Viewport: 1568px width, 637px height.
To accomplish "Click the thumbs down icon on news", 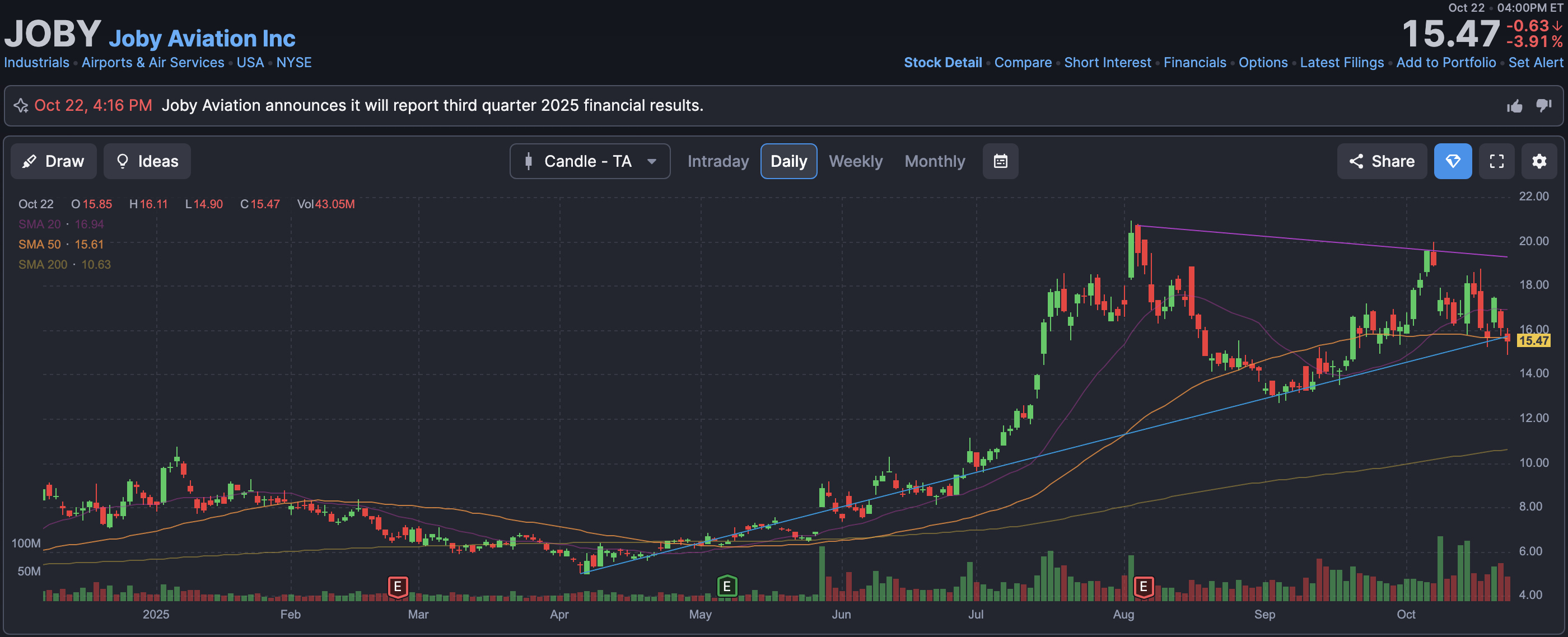I will click(x=1544, y=105).
